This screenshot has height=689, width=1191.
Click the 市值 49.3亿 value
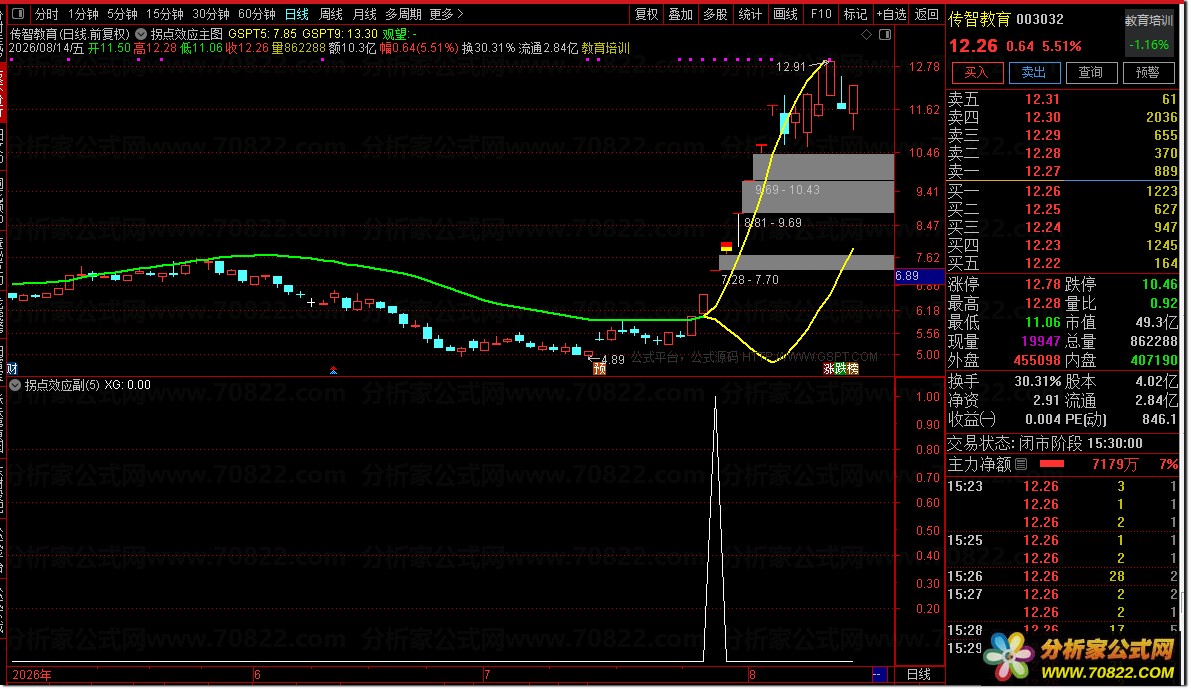[1157, 322]
